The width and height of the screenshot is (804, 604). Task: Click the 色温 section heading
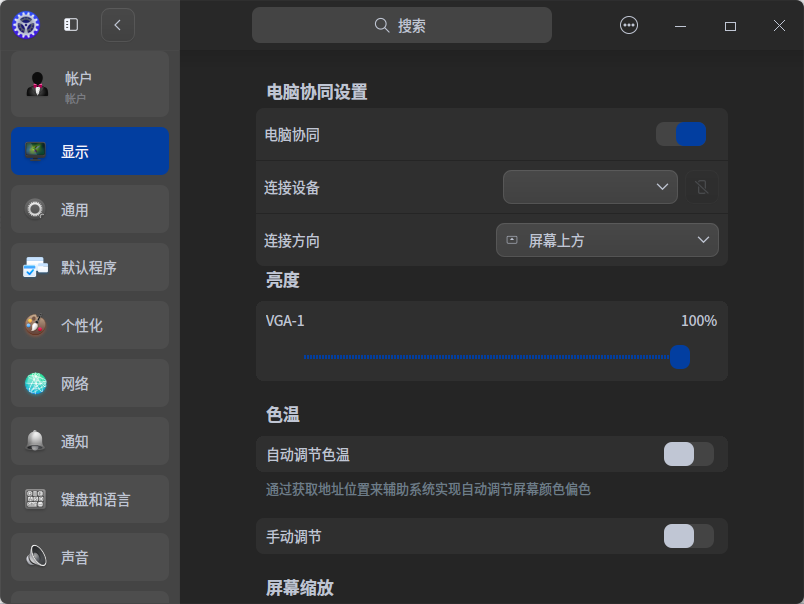[x=283, y=414]
